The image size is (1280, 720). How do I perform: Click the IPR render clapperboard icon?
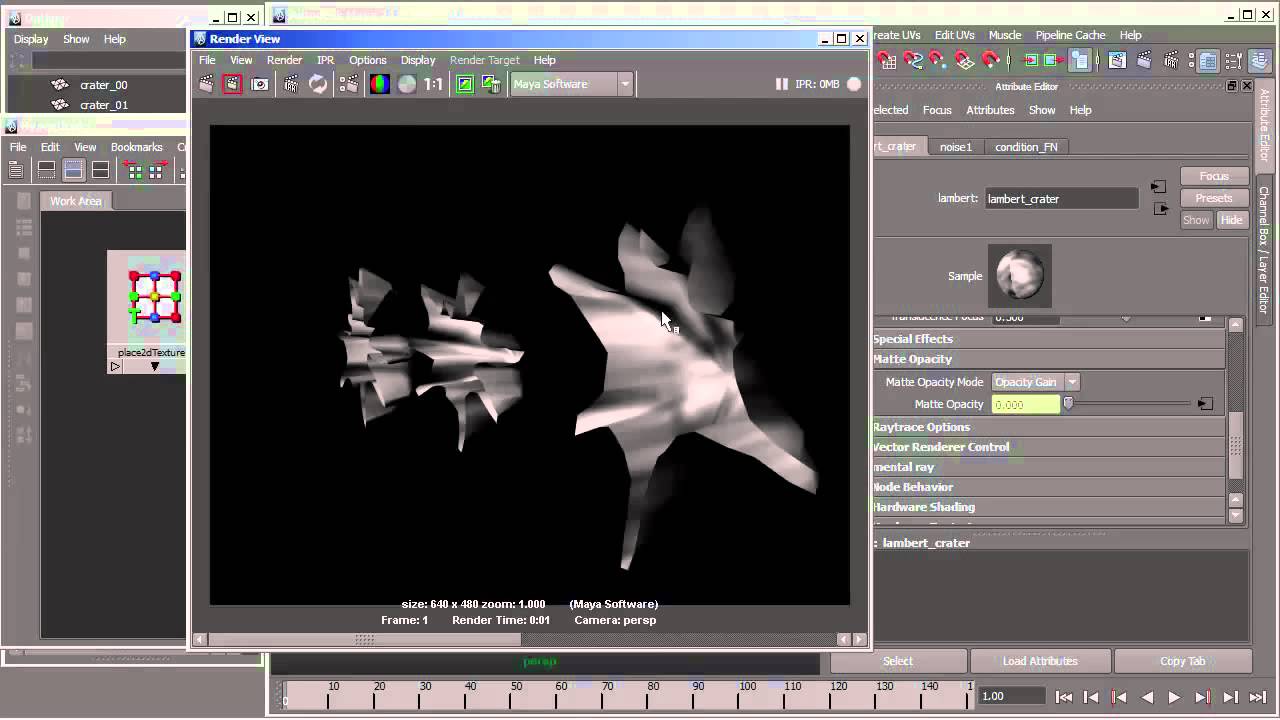tap(291, 84)
